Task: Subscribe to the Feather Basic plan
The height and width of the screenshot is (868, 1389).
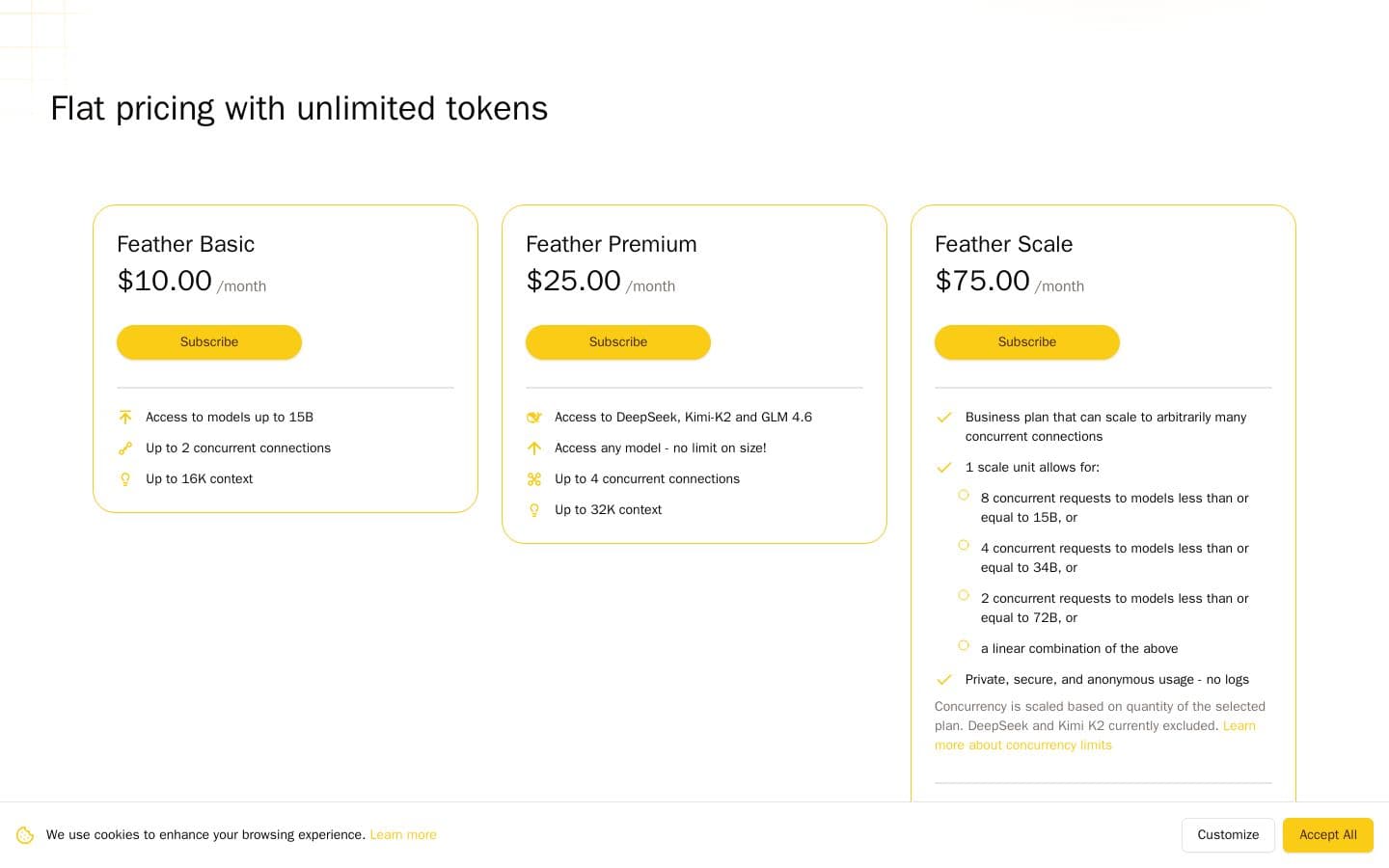Action: click(x=209, y=342)
